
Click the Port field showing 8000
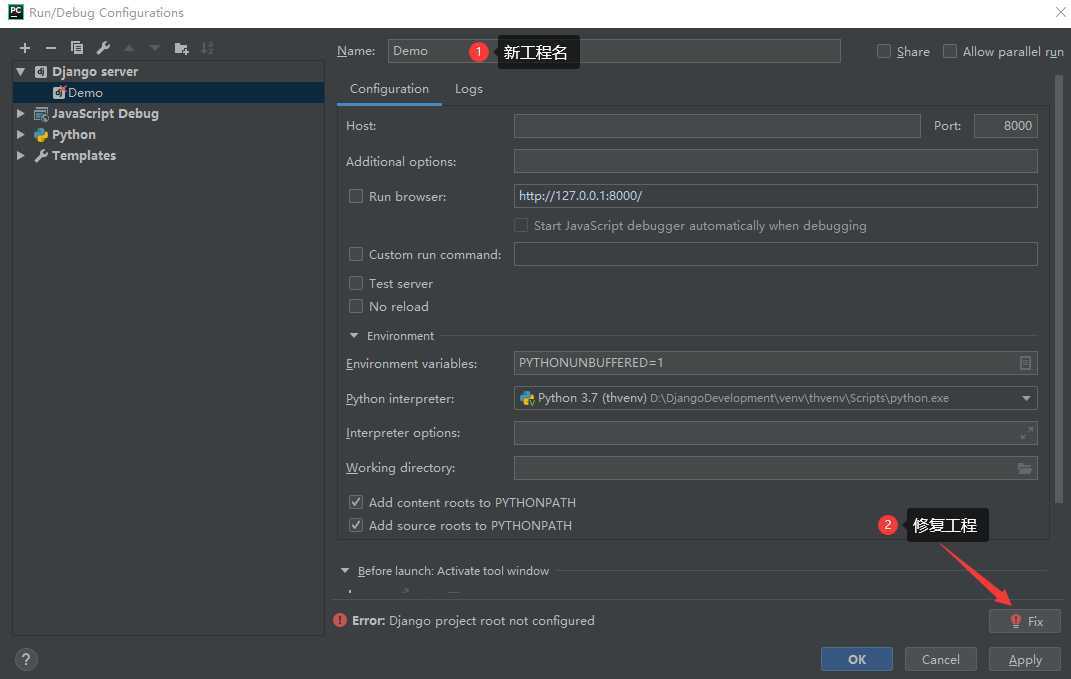point(1005,126)
